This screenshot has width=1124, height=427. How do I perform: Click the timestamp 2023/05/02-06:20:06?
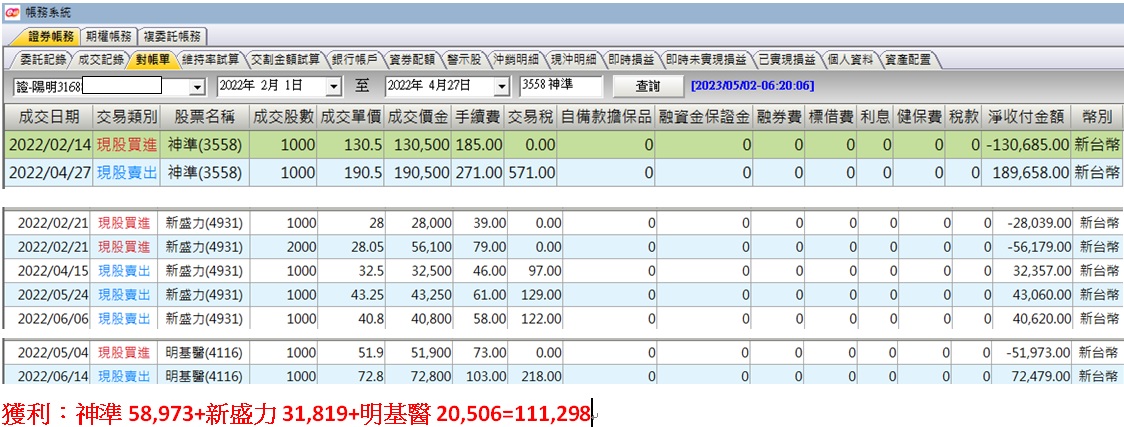(753, 87)
